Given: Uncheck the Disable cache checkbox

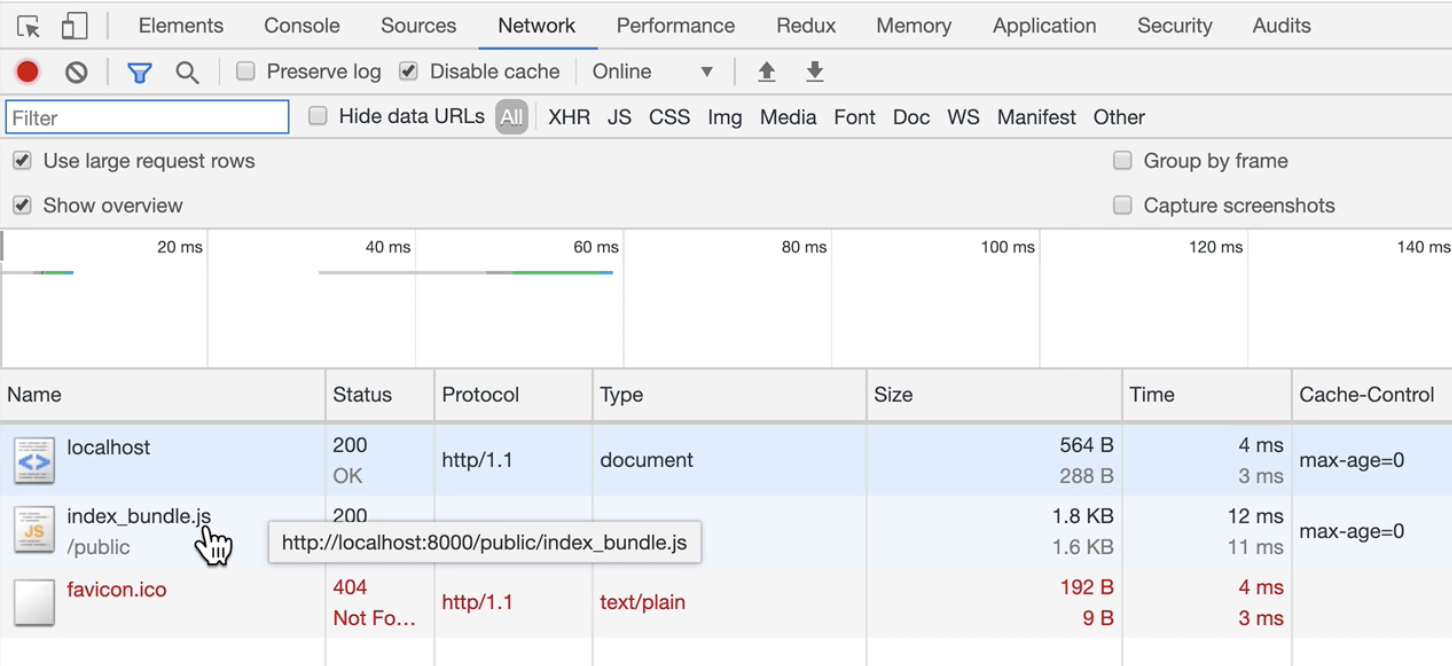Looking at the screenshot, I should 408,71.
